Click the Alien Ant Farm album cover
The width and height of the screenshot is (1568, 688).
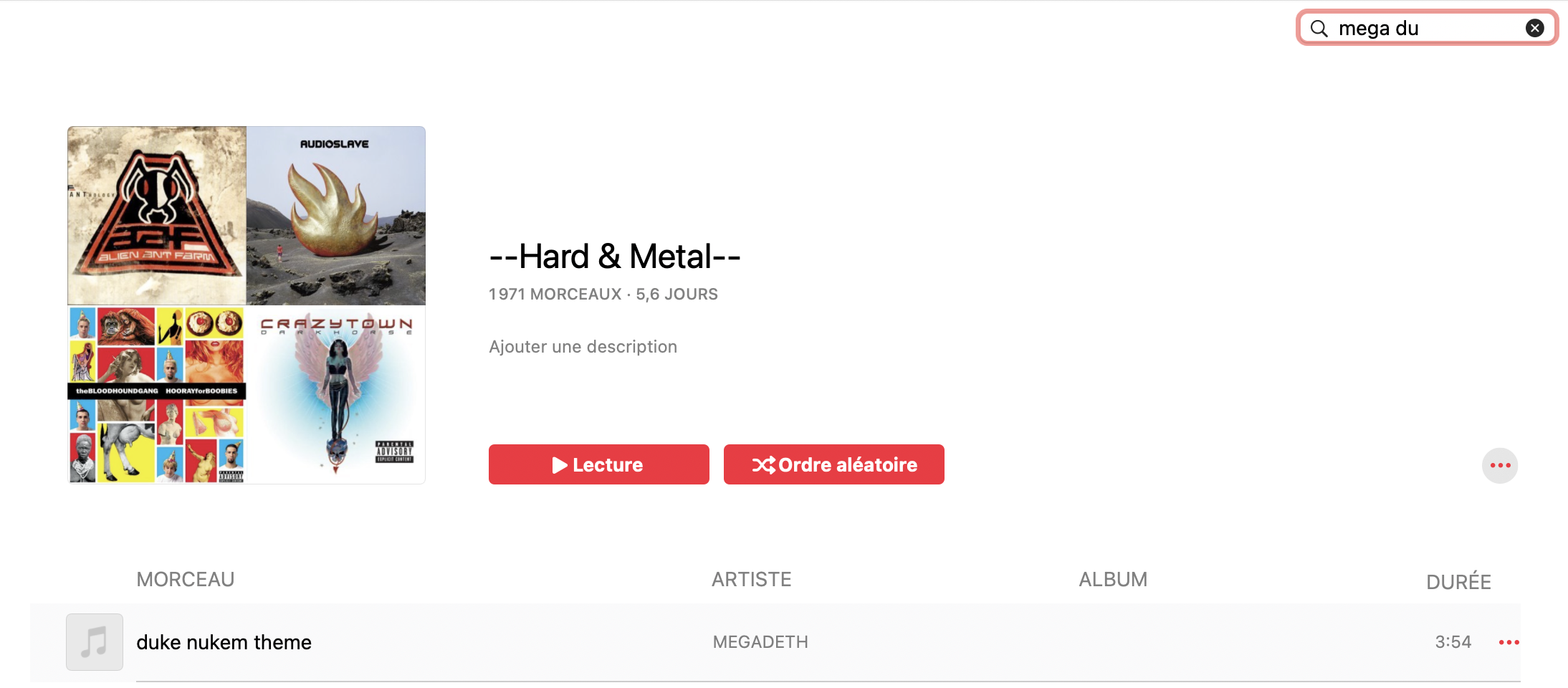click(157, 216)
